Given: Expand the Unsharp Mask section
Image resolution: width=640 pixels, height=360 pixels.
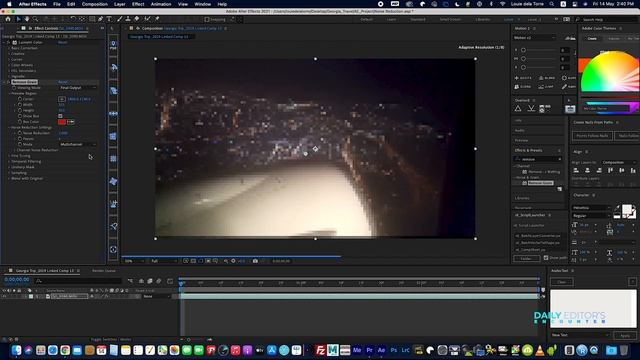Looking at the screenshot, I should (x=9, y=167).
